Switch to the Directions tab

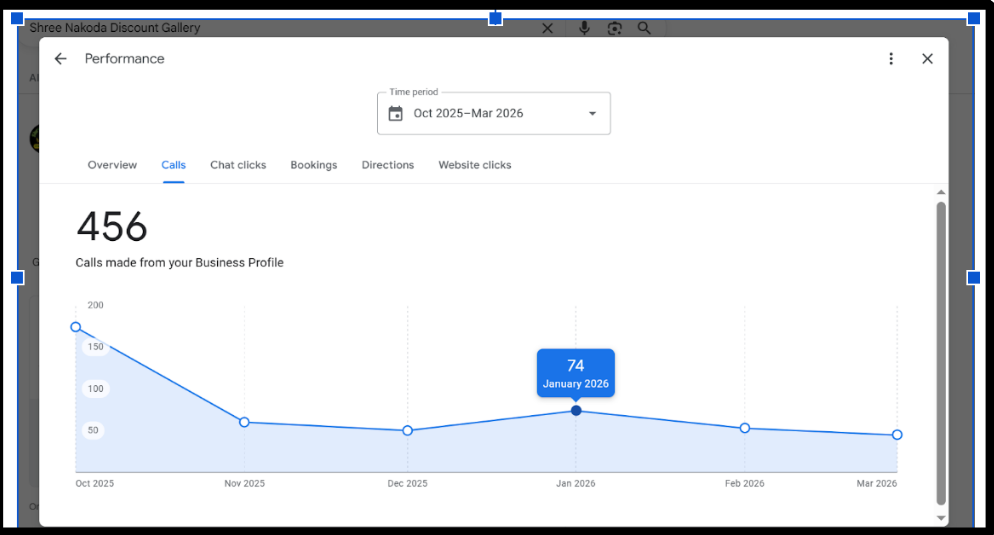[387, 165]
